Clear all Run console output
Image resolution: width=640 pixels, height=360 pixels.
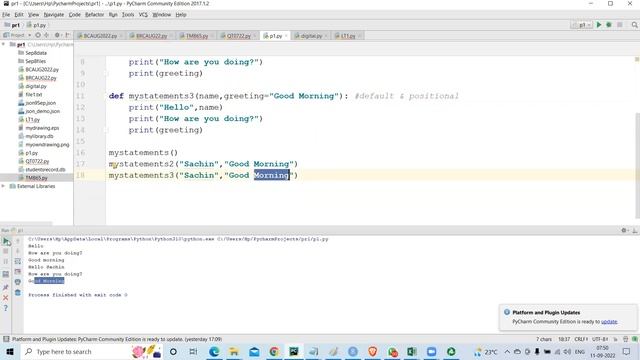pos(18,293)
